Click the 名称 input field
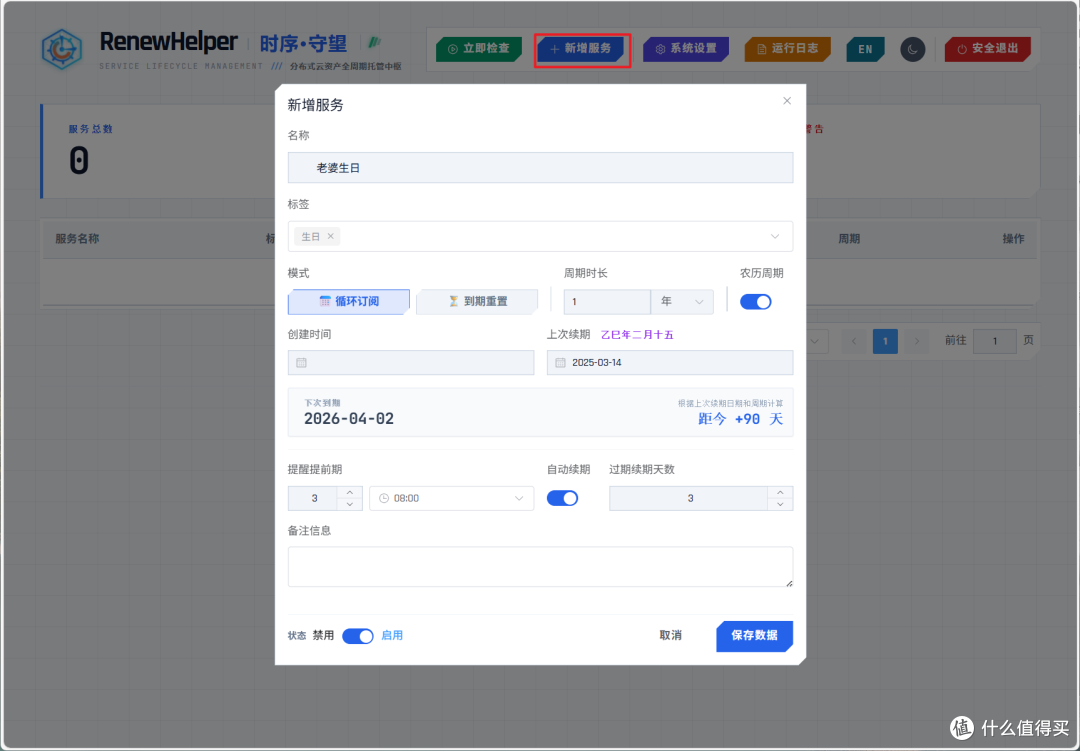Viewport: 1080px width, 751px height. 540,167
